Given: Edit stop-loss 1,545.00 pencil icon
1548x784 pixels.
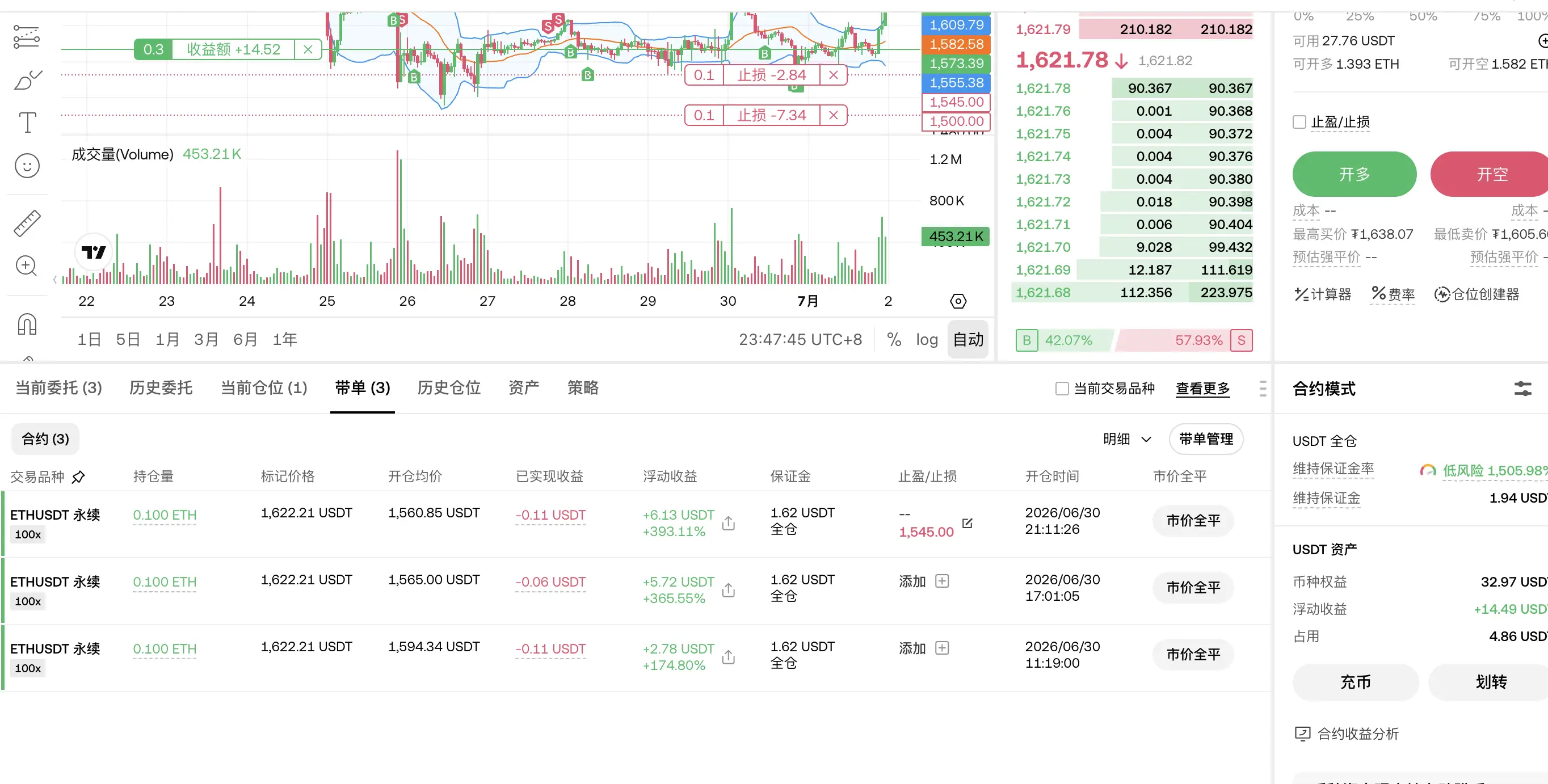Looking at the screenshot, I should point(967,523).
